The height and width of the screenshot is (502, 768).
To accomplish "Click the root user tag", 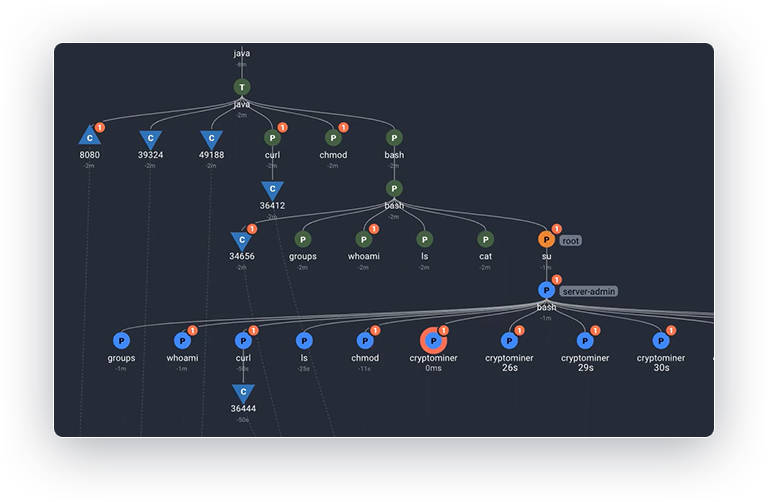I will (x=570, y=241).
